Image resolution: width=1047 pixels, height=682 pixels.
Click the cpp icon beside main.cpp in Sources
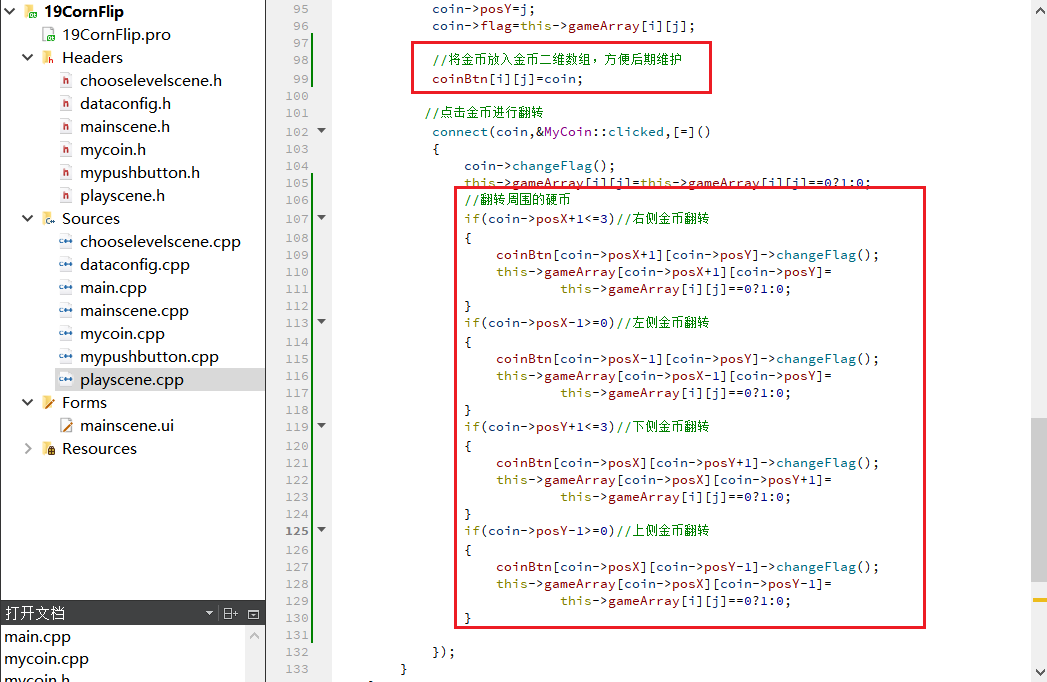tap(65, 287)
